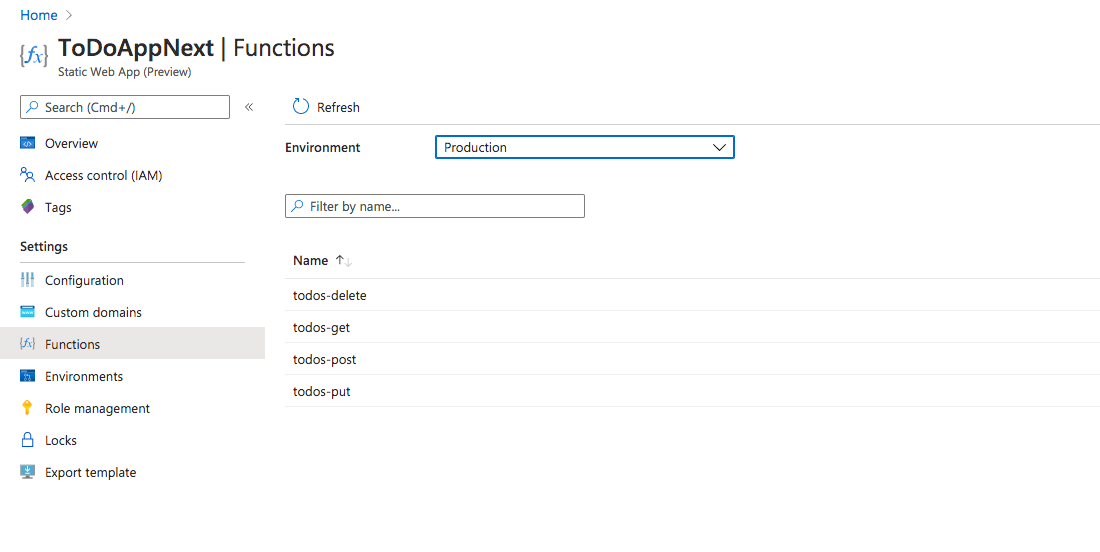Navigate to the Home breadcrumb link

coord(38,15)
